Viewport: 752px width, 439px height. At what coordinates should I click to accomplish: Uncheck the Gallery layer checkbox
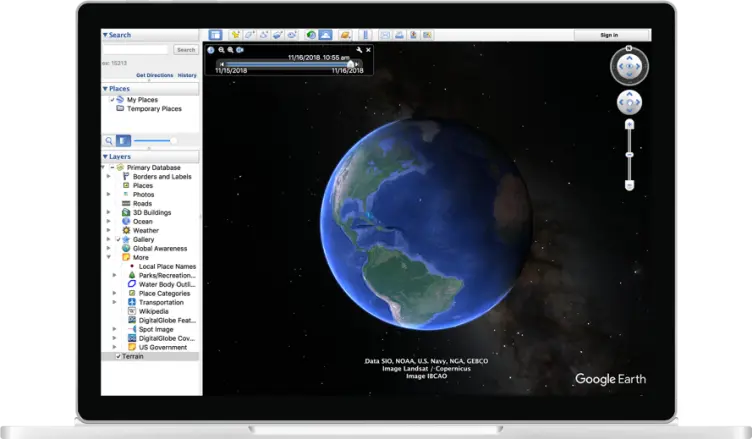pyautogui.click(x=118, y=240)
